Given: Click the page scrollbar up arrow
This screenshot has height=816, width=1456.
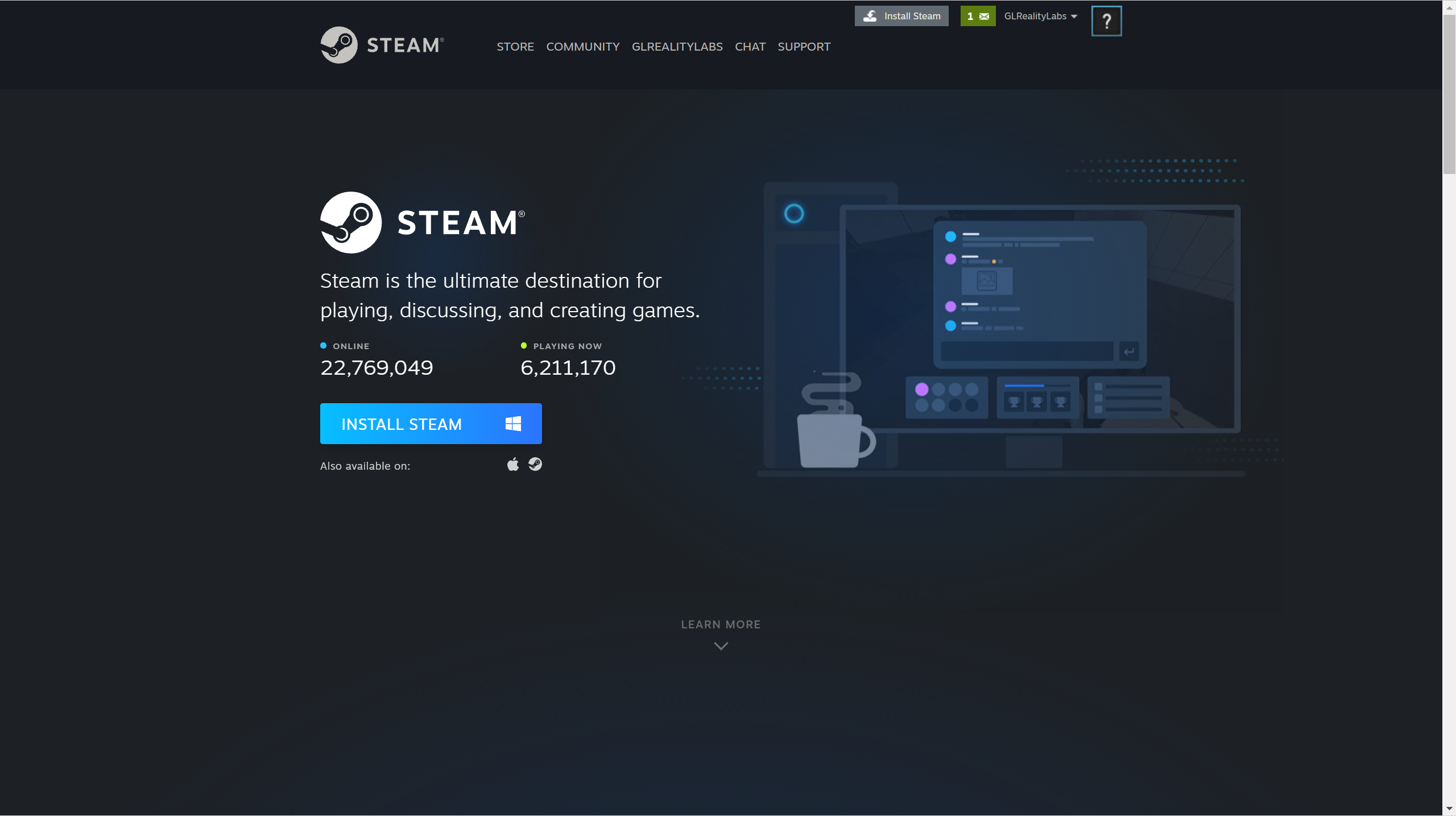Looking at the screenshot, I should 1449,7.
